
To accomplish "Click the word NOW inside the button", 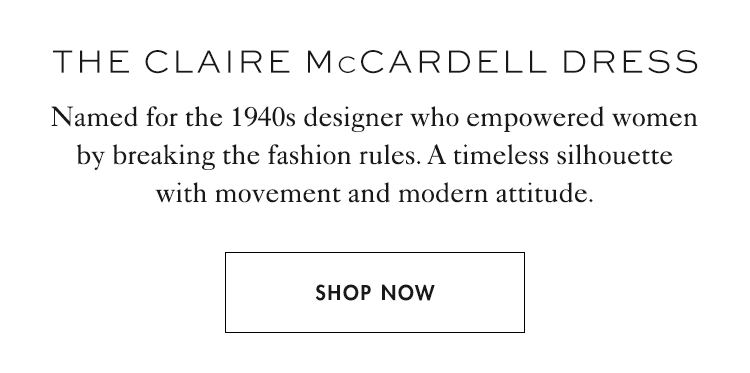I will point(408,293).
